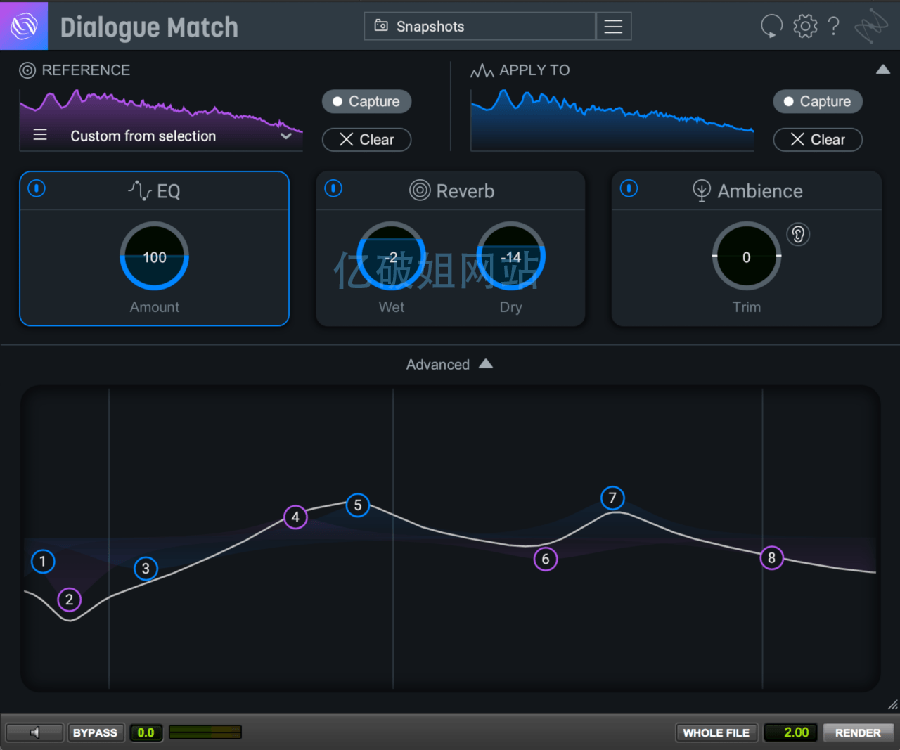Collapse the top profile panel arrow
The width and height of the screenshot is (900, 750).
883,69
